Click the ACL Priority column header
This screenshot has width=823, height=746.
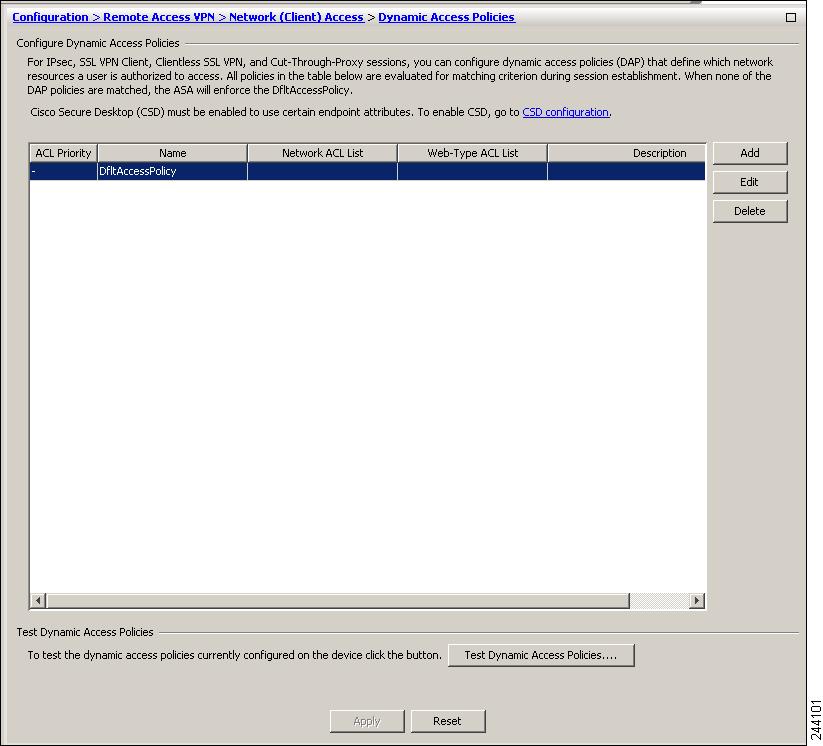click(x=64, y=153)
